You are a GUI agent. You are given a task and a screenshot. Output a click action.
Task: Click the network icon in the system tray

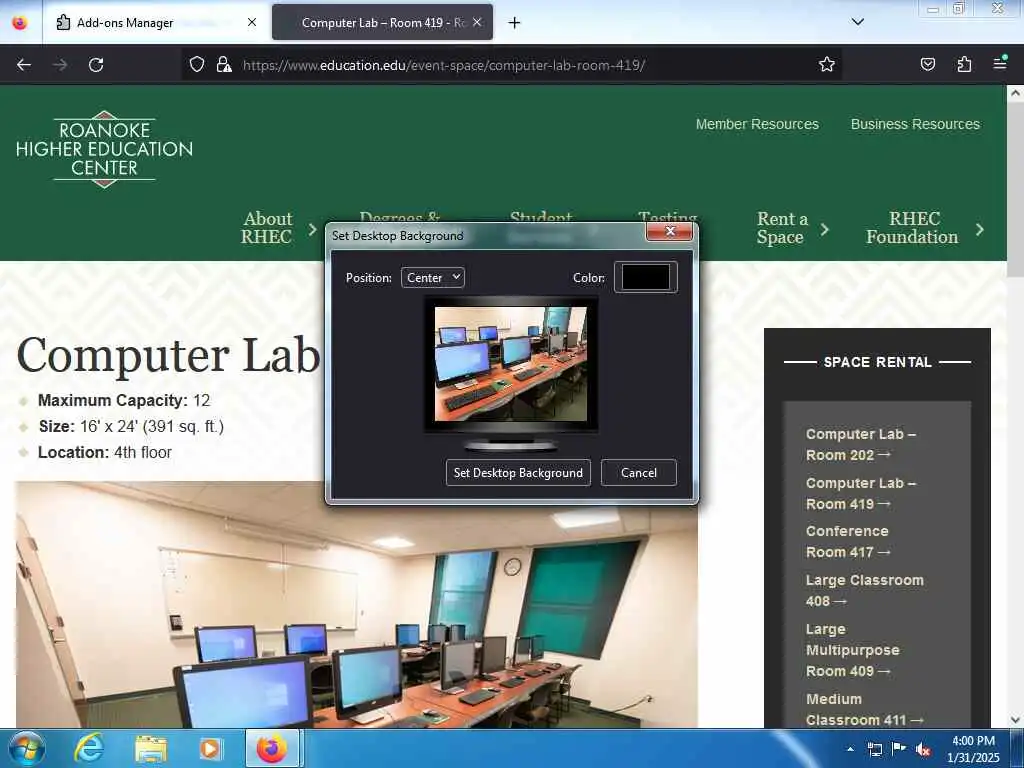[874, 749]
